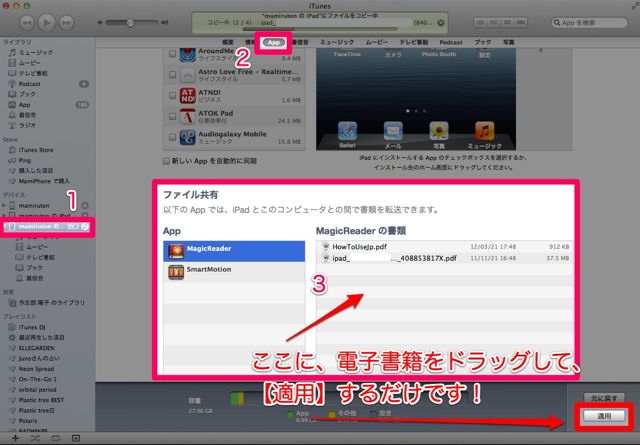
Task: Expand the mamiruton の iPad device
Action: tap(4, 216)
